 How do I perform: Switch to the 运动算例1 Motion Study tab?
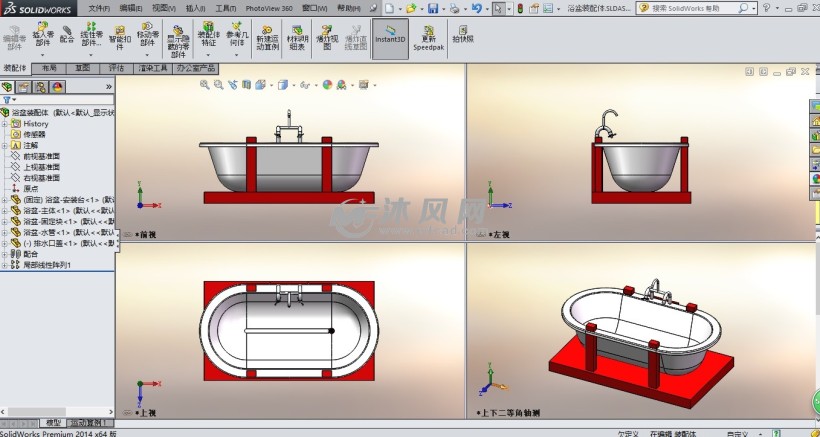(x=88, y=423)
